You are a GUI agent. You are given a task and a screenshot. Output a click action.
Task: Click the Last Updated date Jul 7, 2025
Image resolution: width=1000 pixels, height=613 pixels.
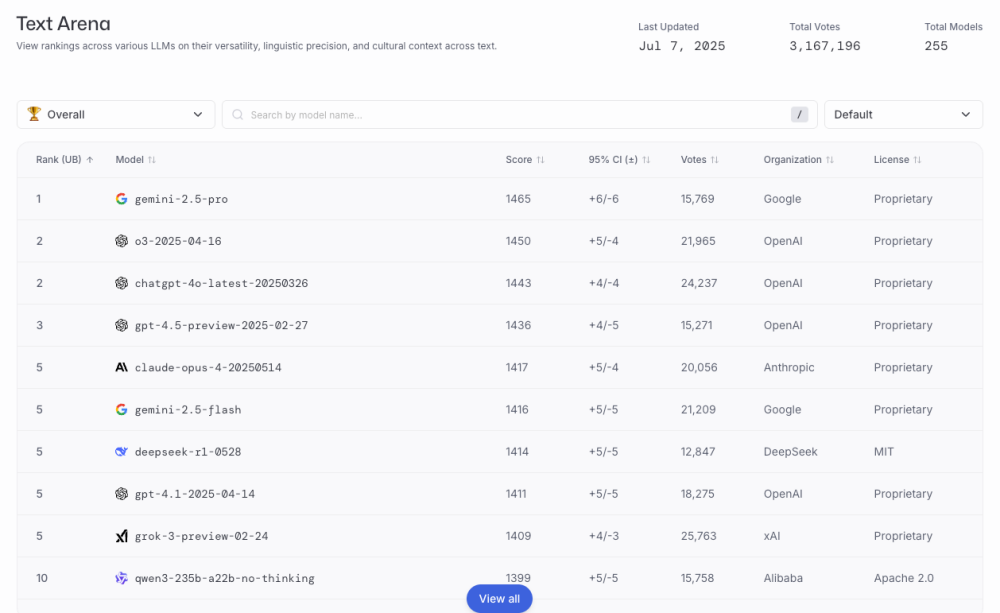pyautogui.click(x=682, y=46)
